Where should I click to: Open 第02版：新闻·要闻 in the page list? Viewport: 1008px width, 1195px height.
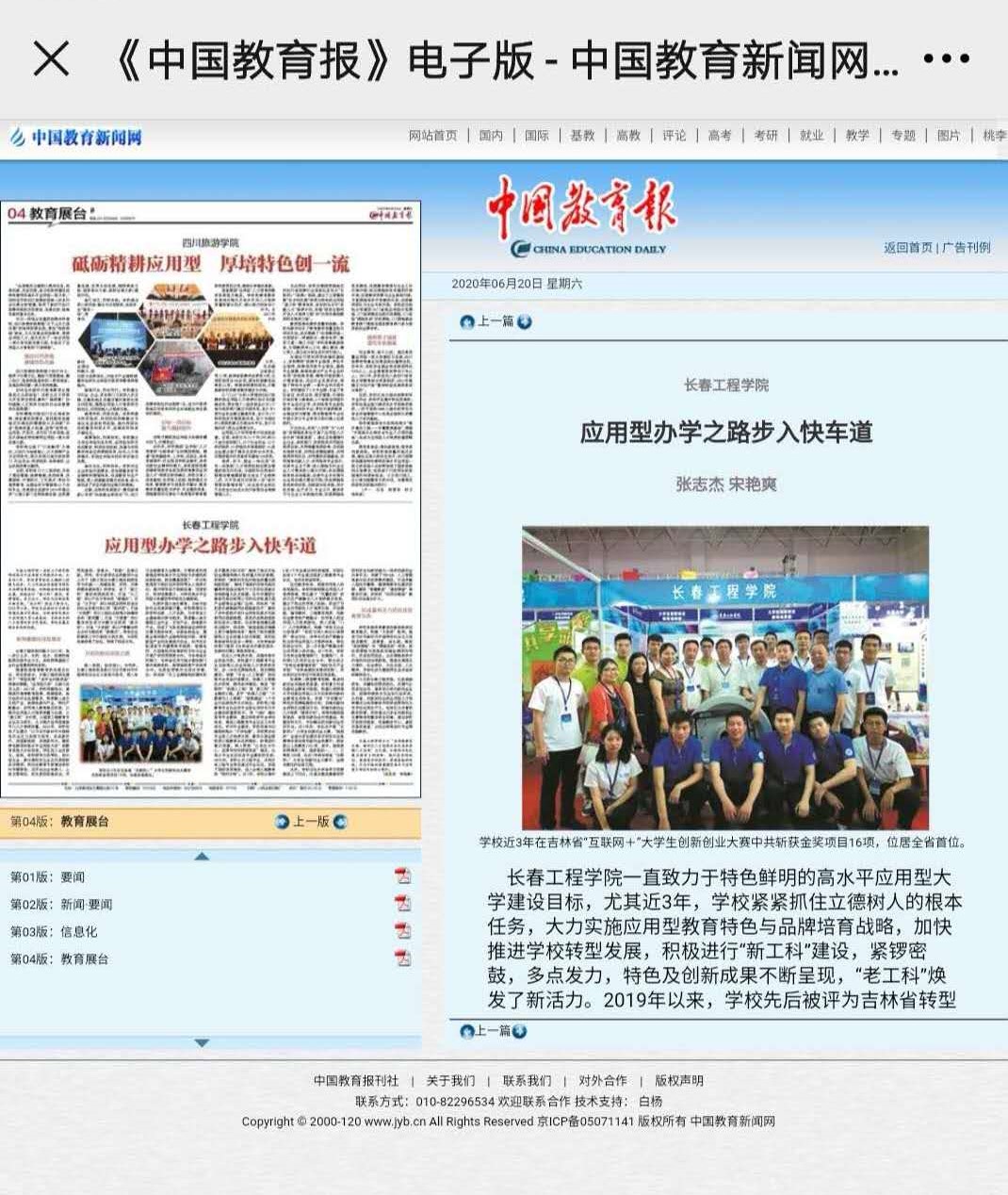[61, 904]
